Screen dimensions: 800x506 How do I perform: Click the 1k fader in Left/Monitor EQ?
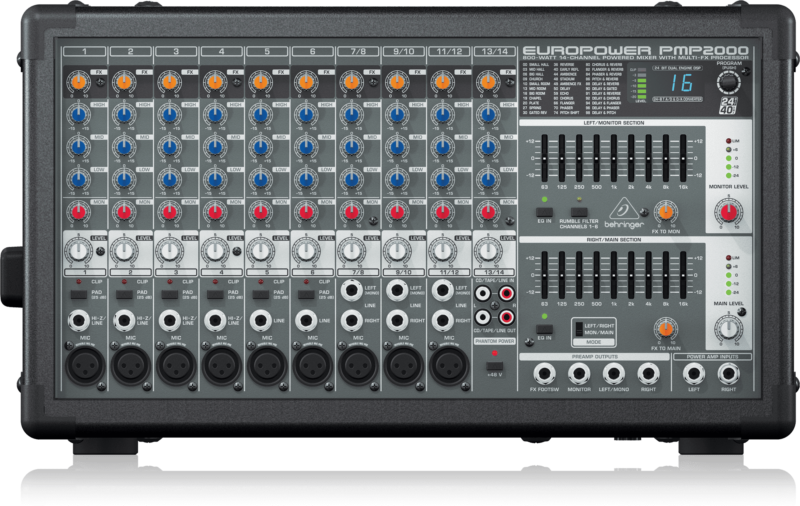click(x=614, y=159)
